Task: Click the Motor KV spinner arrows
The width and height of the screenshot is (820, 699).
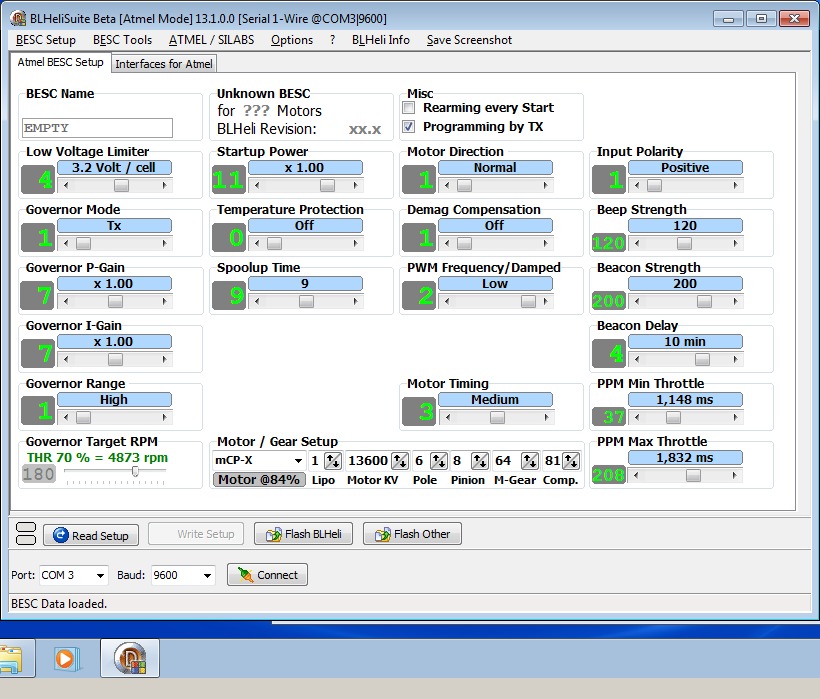Action: tap(400, 461)
